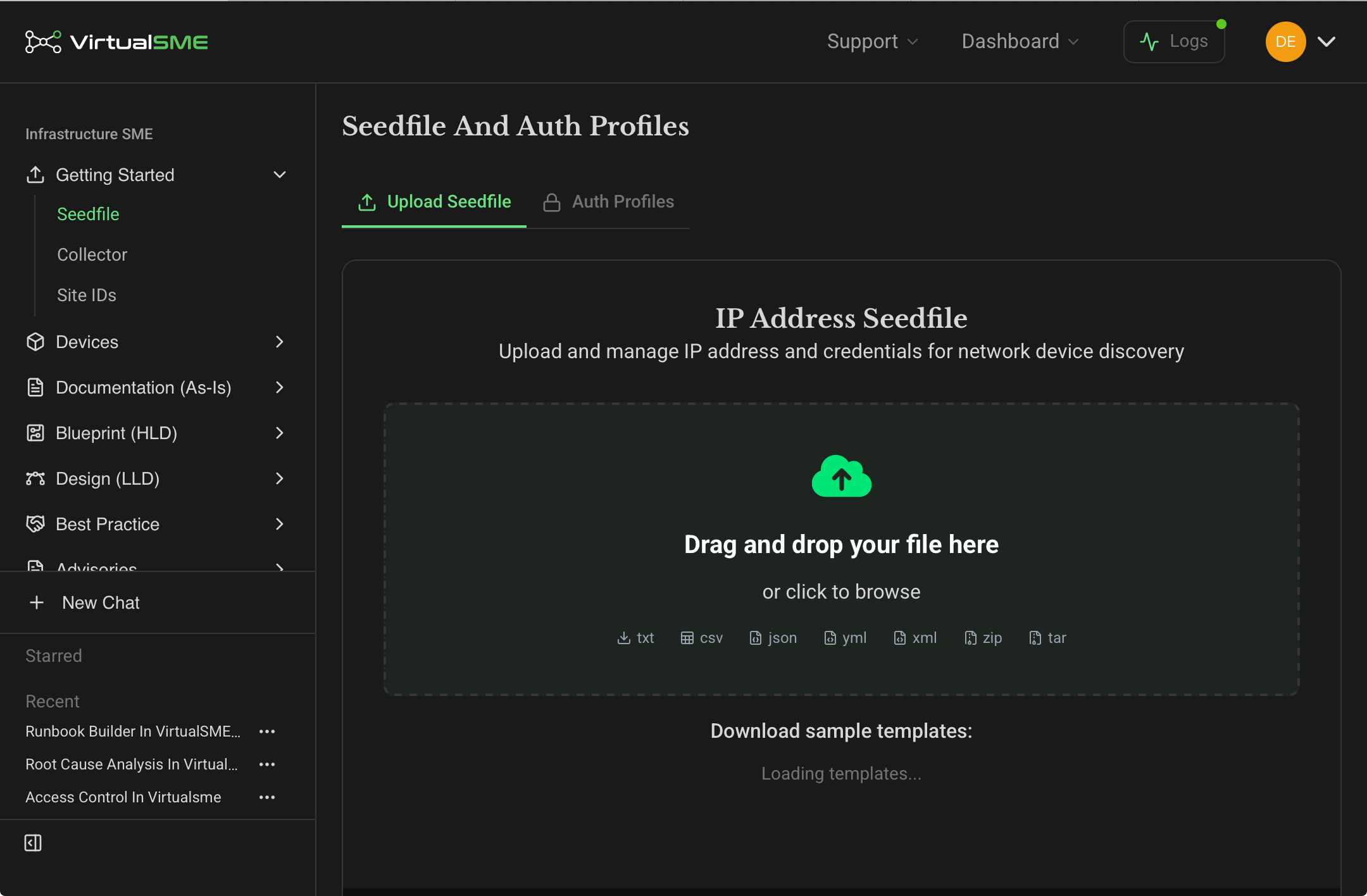
Task: Click the Devices cube icon
Action: pos(35,342)
